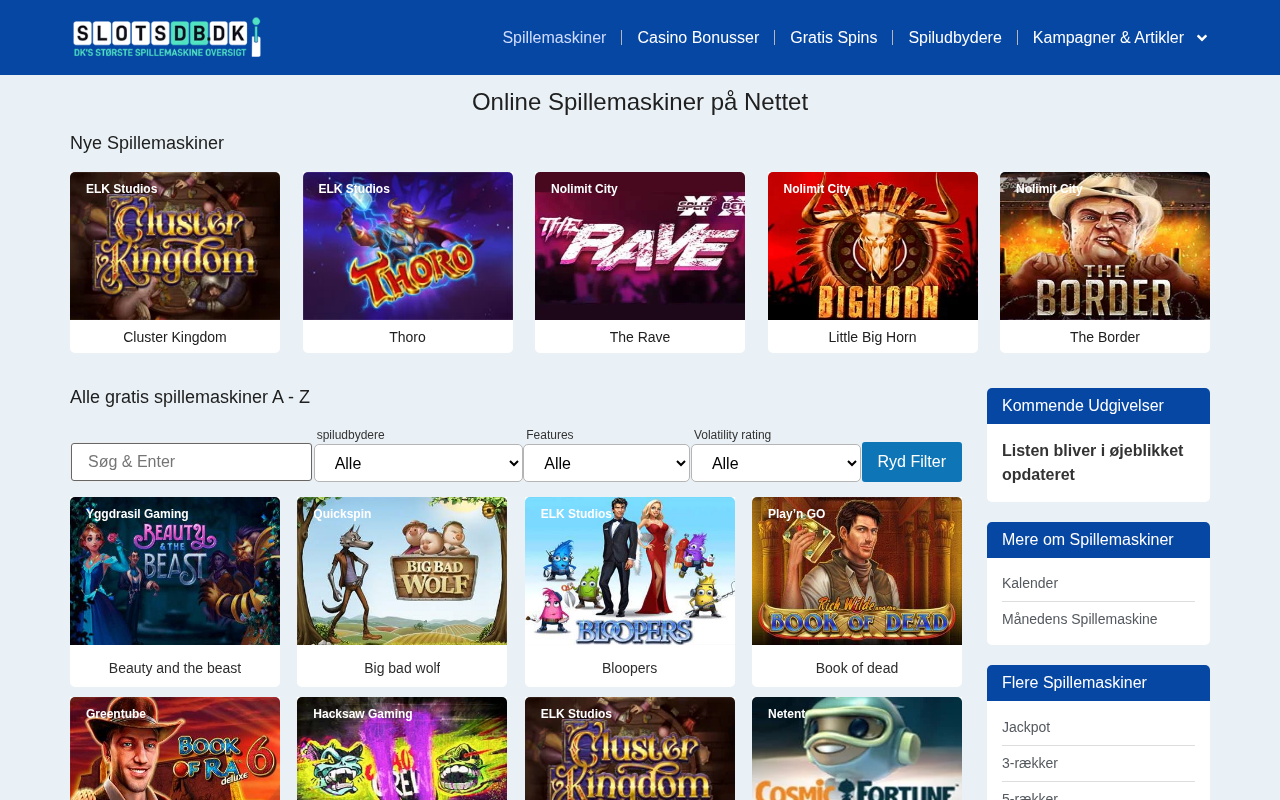Open the Jackpot sidebar link
1280x800 pixels.
point(1026,727)
